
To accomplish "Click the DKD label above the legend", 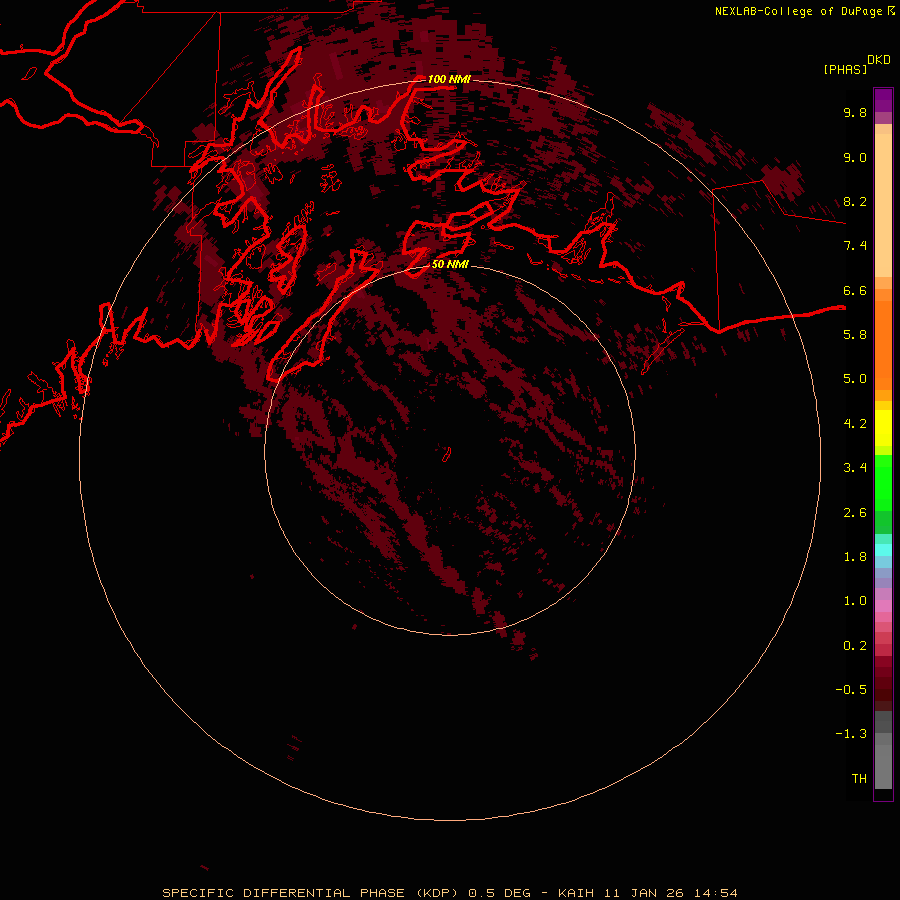I will point(879,60).
